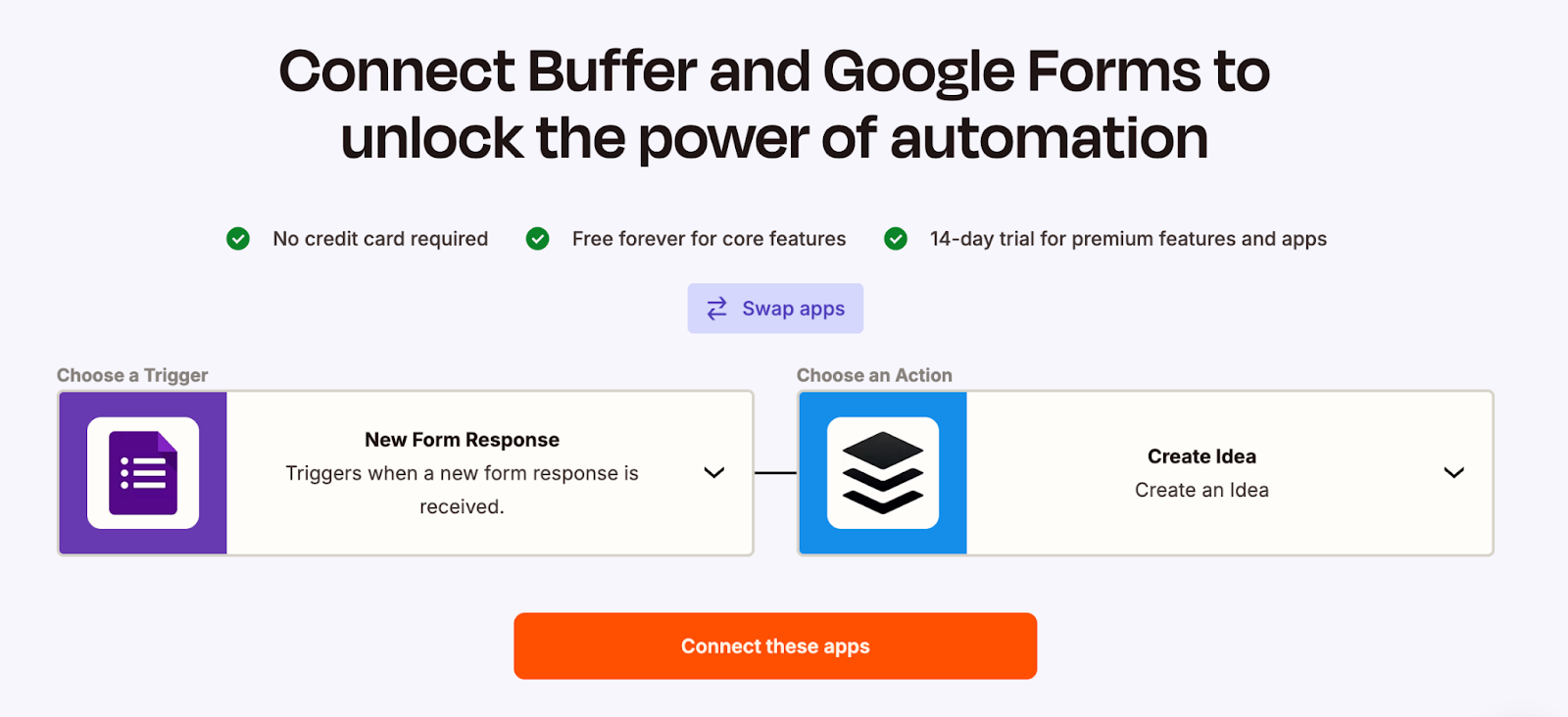This screenshot has width=1568, height=717.
Task: Click the Connect these apps button
Action: coord(775,645)
